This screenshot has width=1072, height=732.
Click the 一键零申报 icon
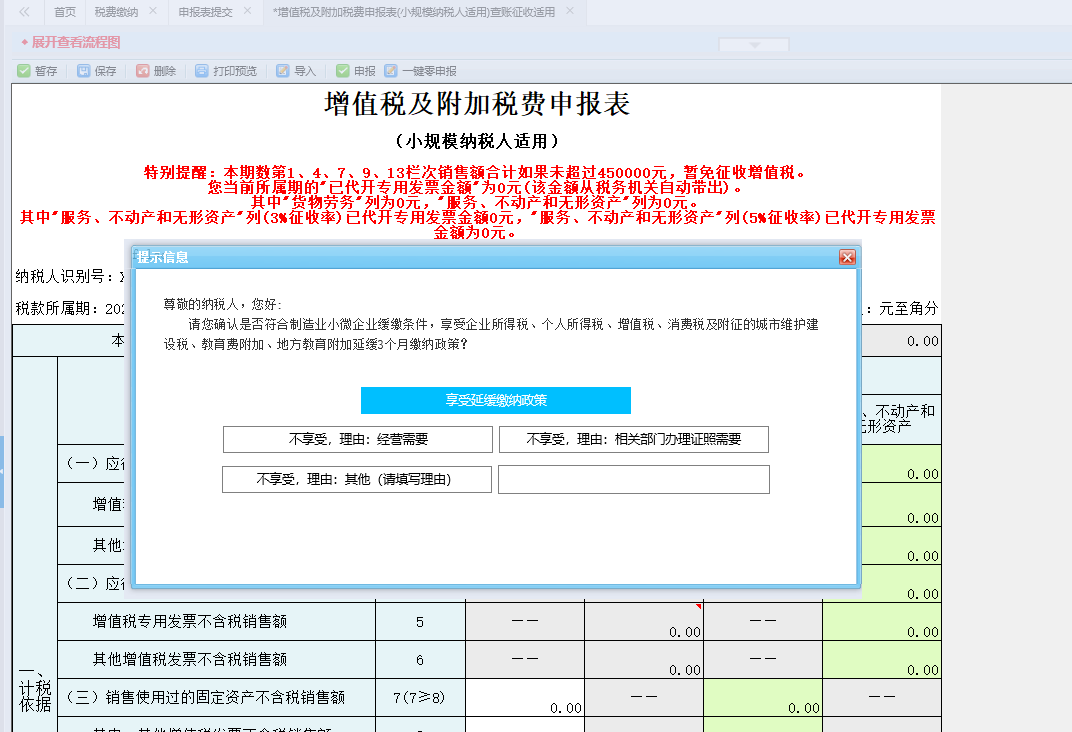click(390, 70)
